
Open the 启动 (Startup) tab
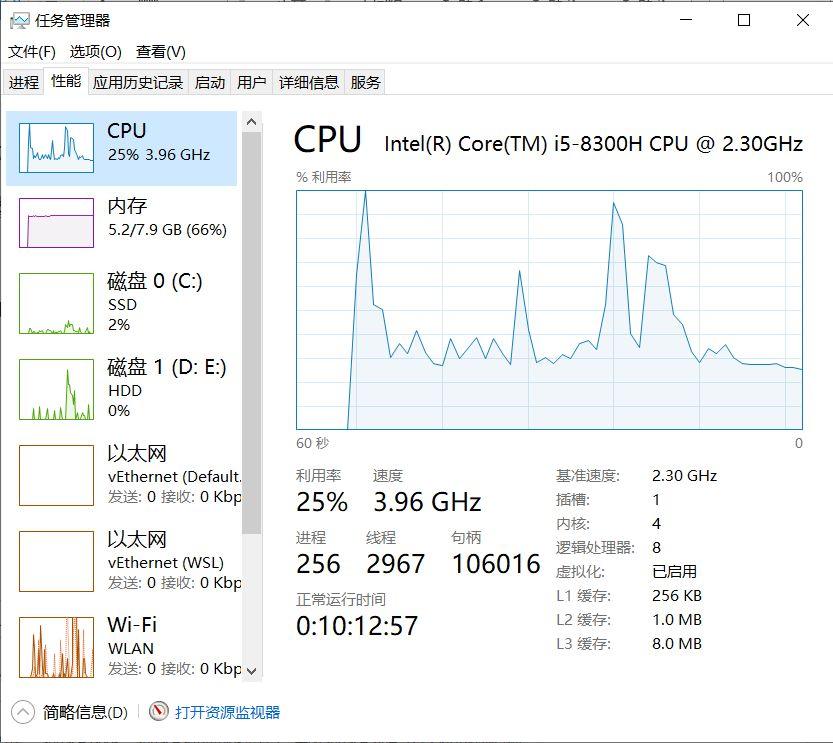pyautogui.click(x=209, y=82)
